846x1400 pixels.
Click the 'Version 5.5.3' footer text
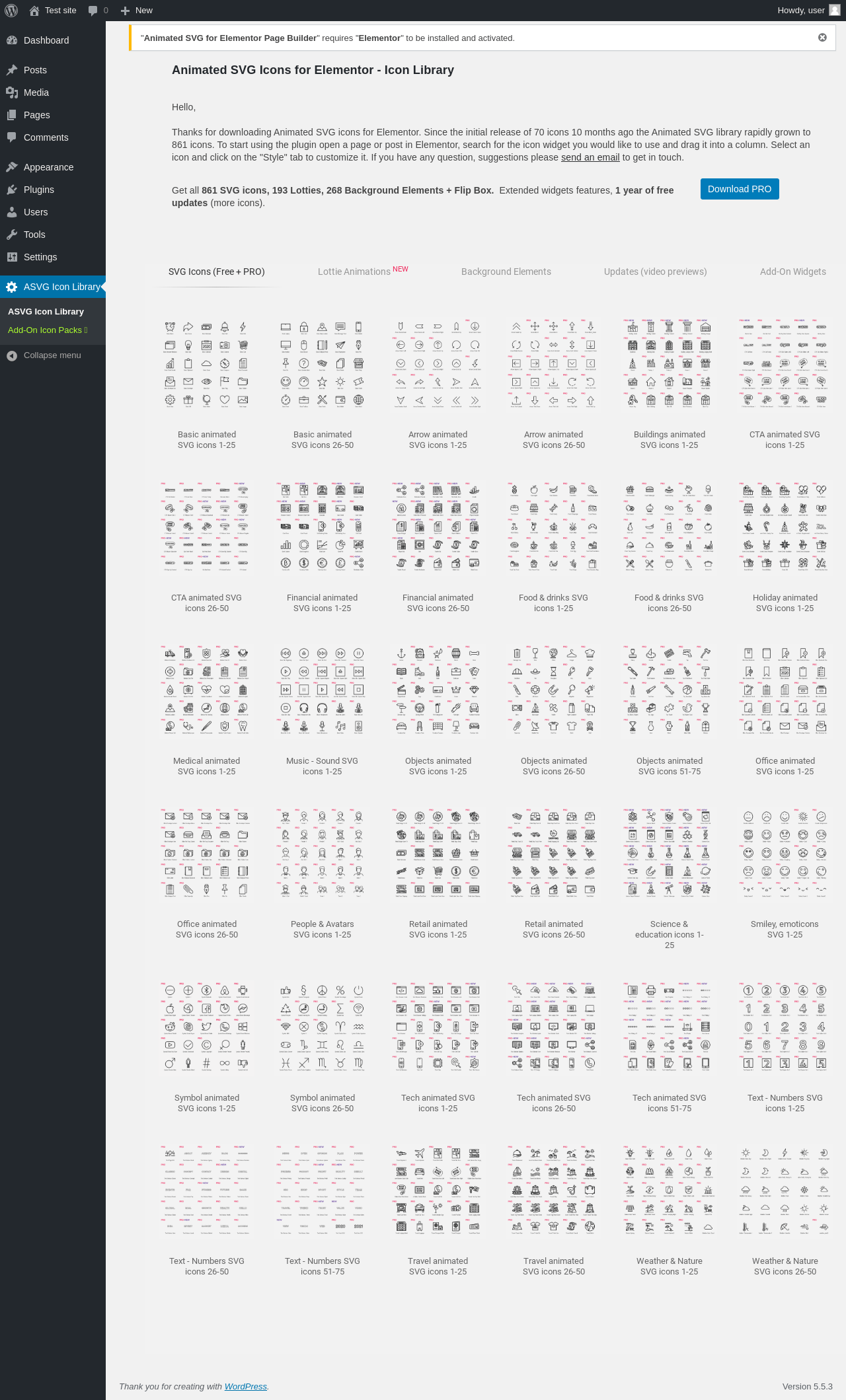(807, 1386)
